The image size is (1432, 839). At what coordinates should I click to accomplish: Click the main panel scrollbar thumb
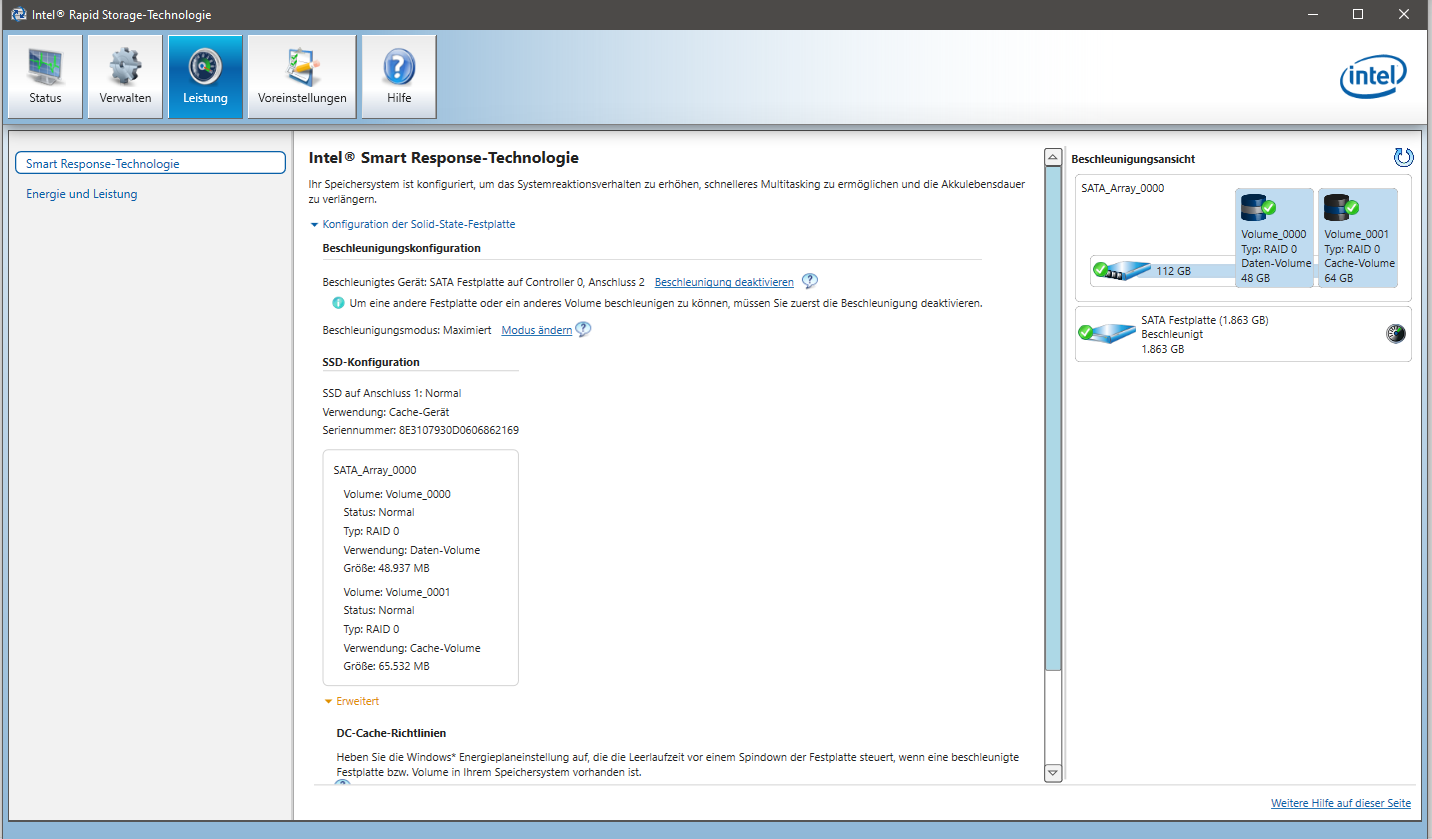click(1052, 418)
